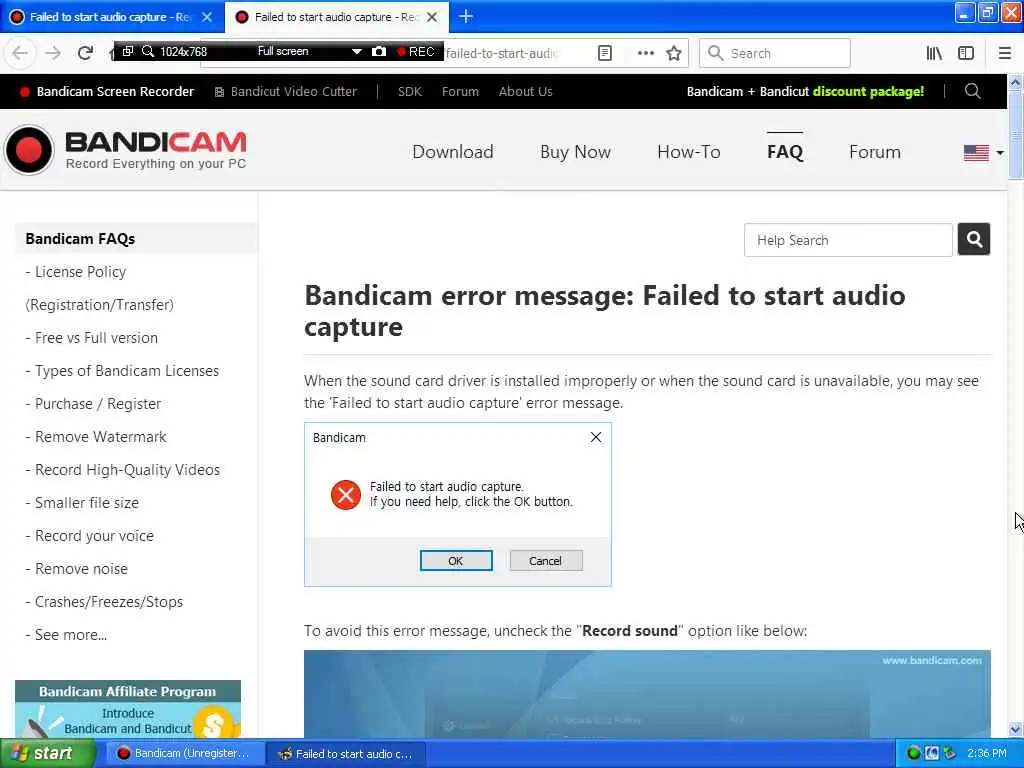The image size is (1024, 768).
Task: Reload the page with the refresh icon
Action: pyautogui.click(x=85, y=53)
